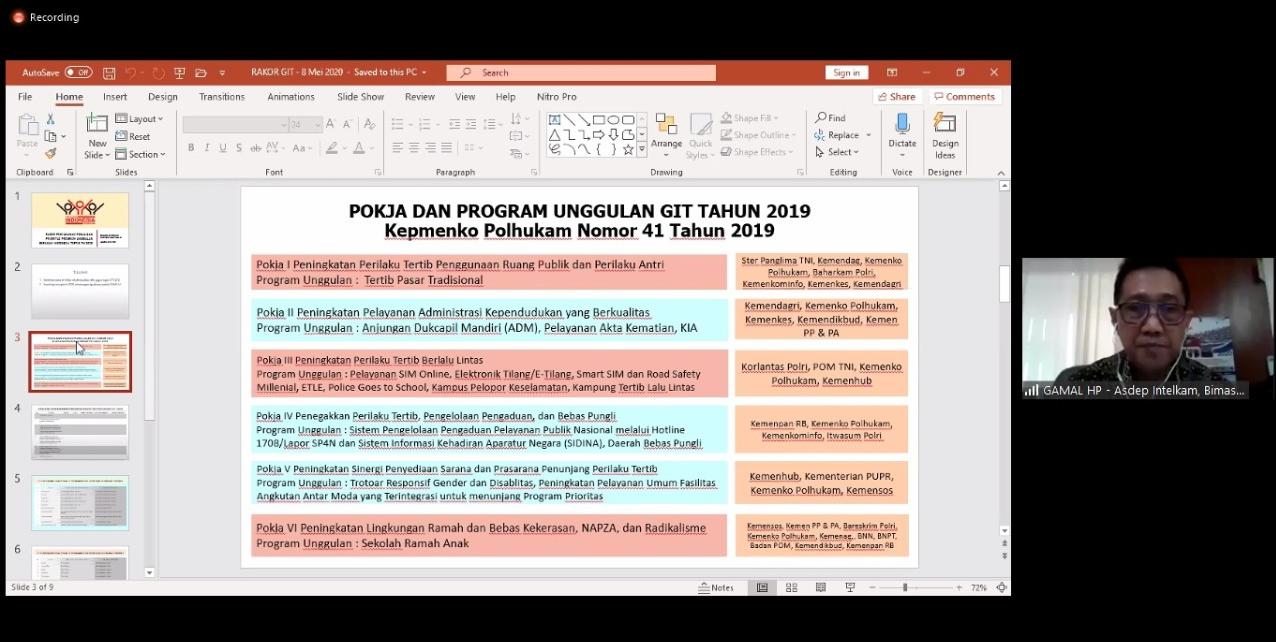
Task: Toggle the AutoSave switch
Action: [78, 73]
